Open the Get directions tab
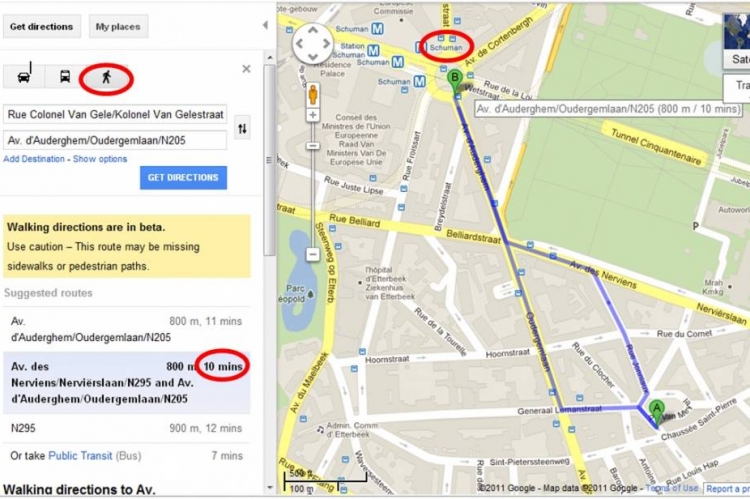The height and width of the screenshot is (499, 750). pos(42,27)
